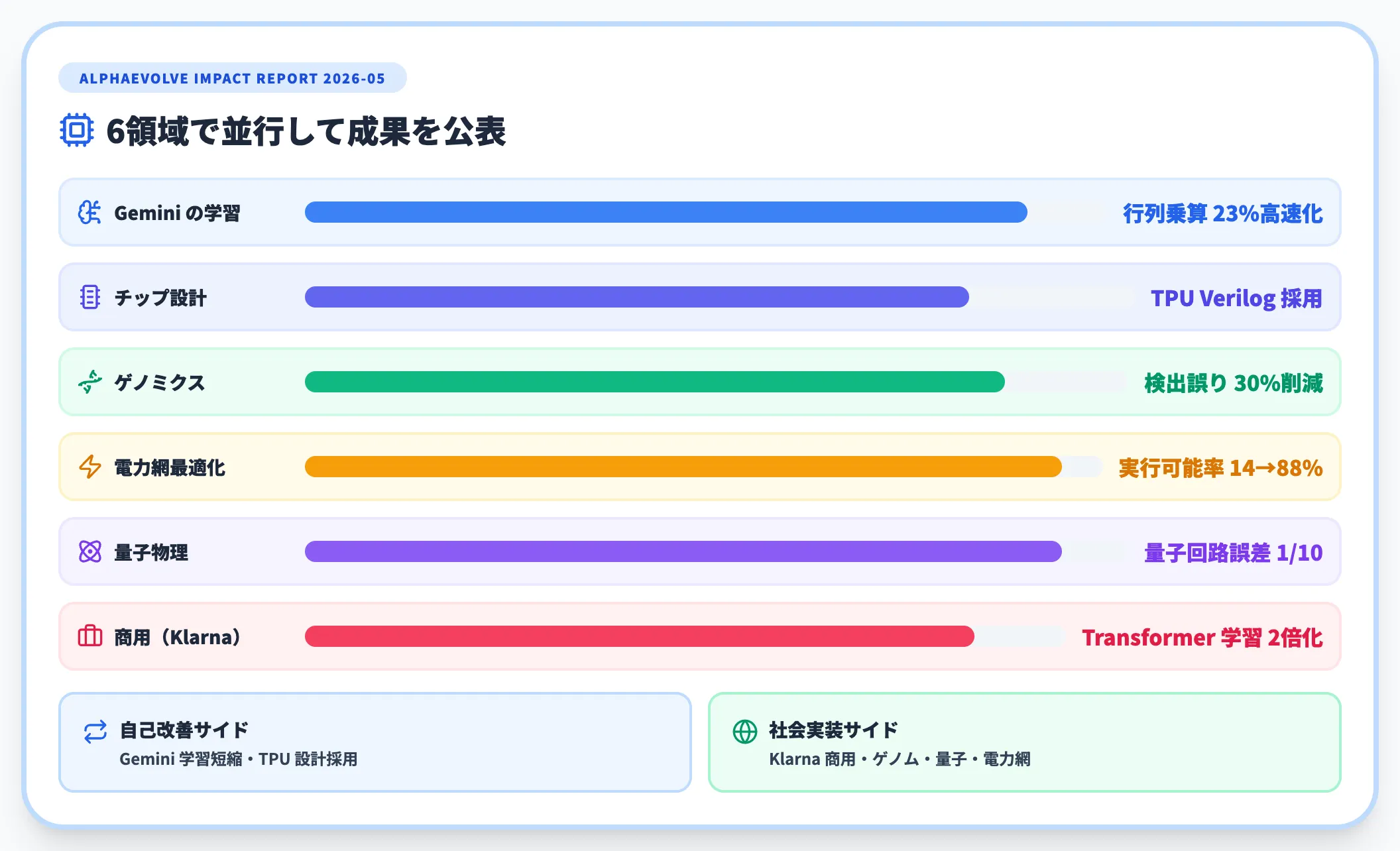This screenshot has height=851, width=1400.
Task: Click the text Klarna 商用・ゲノム・量子・電力網
Action: coord(900,759)
